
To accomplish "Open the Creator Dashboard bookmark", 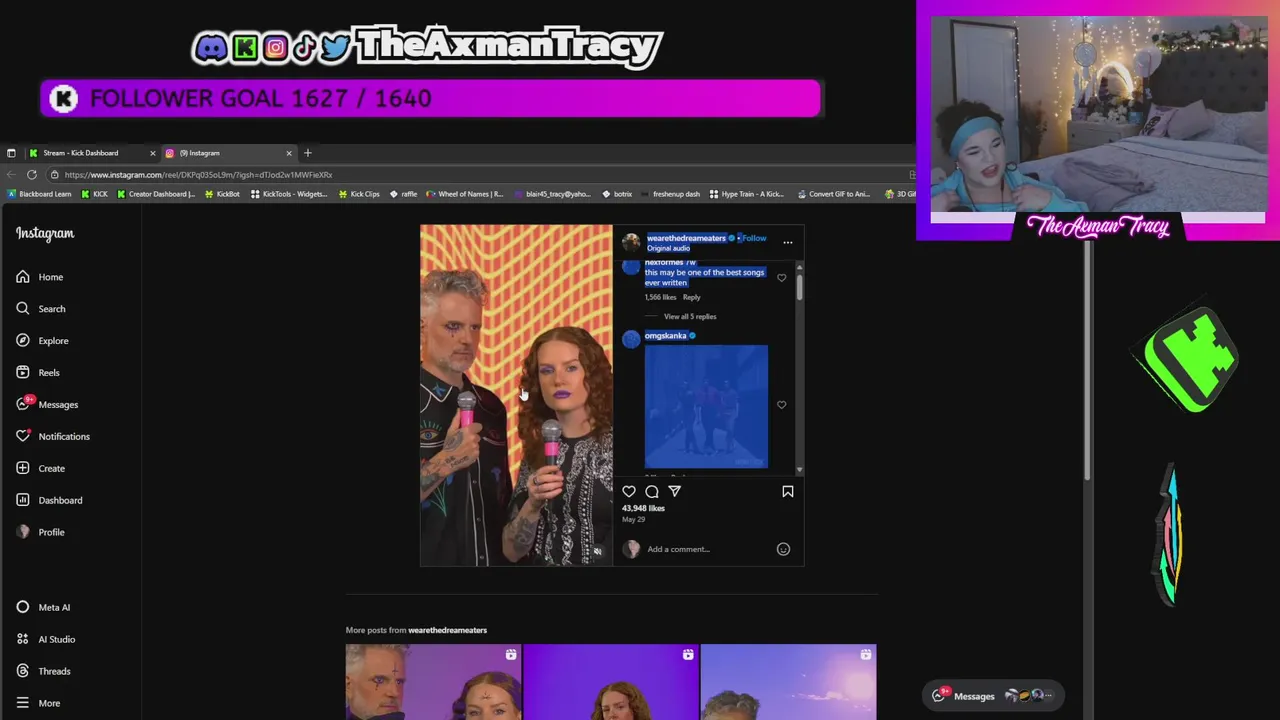I will coord(156,194).
